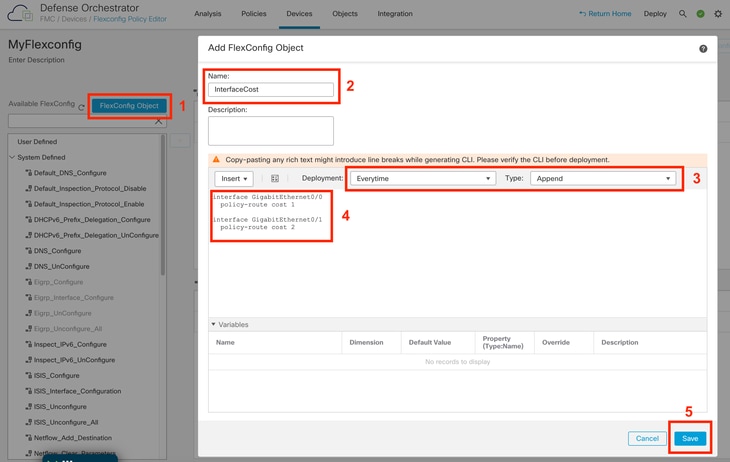730x462 pixels.
Task: Click the DNS_UnConfigure object icon
Action: [x=28, y=266]
